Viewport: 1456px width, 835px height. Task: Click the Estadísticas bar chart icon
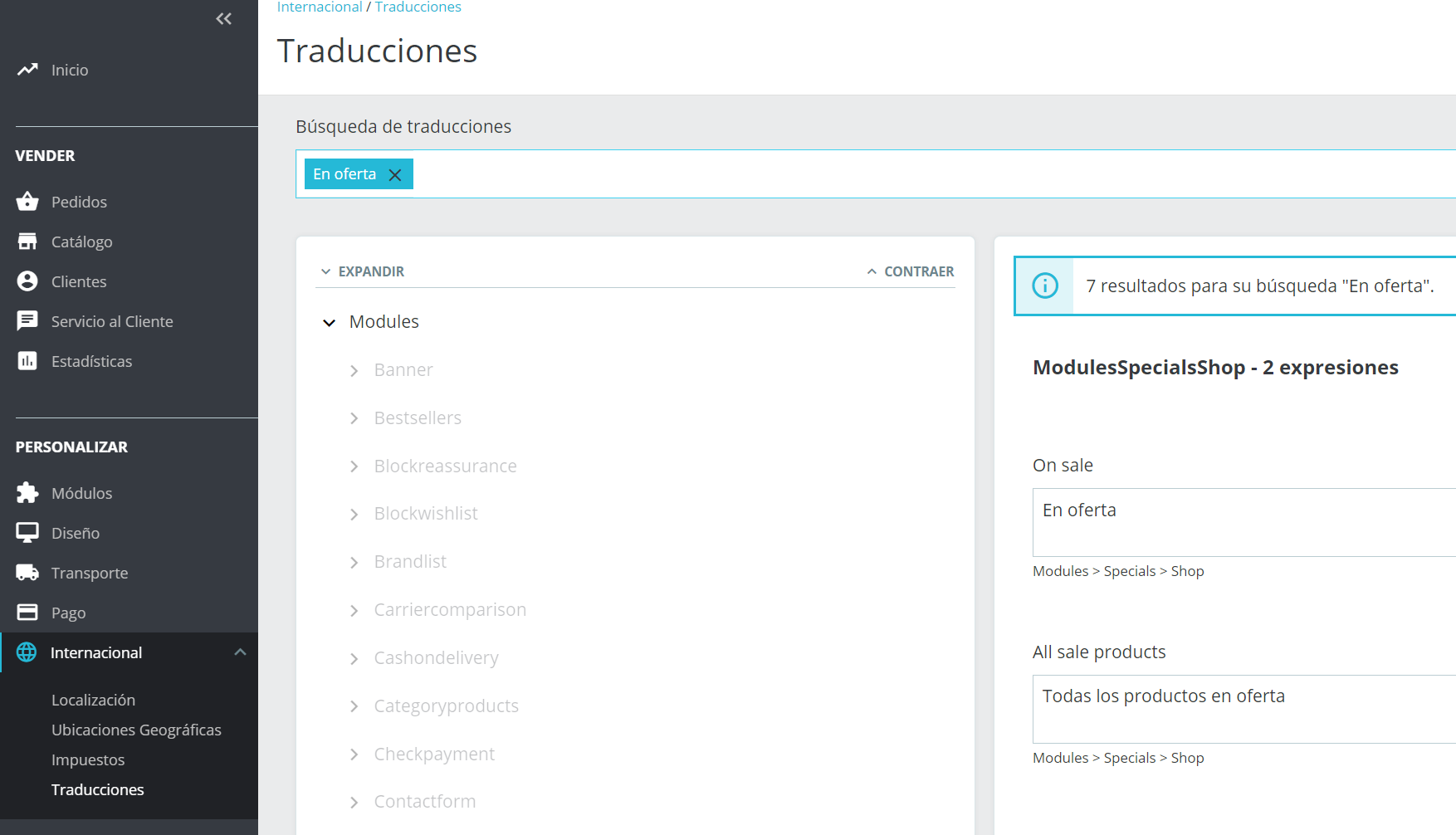[27, 361]
